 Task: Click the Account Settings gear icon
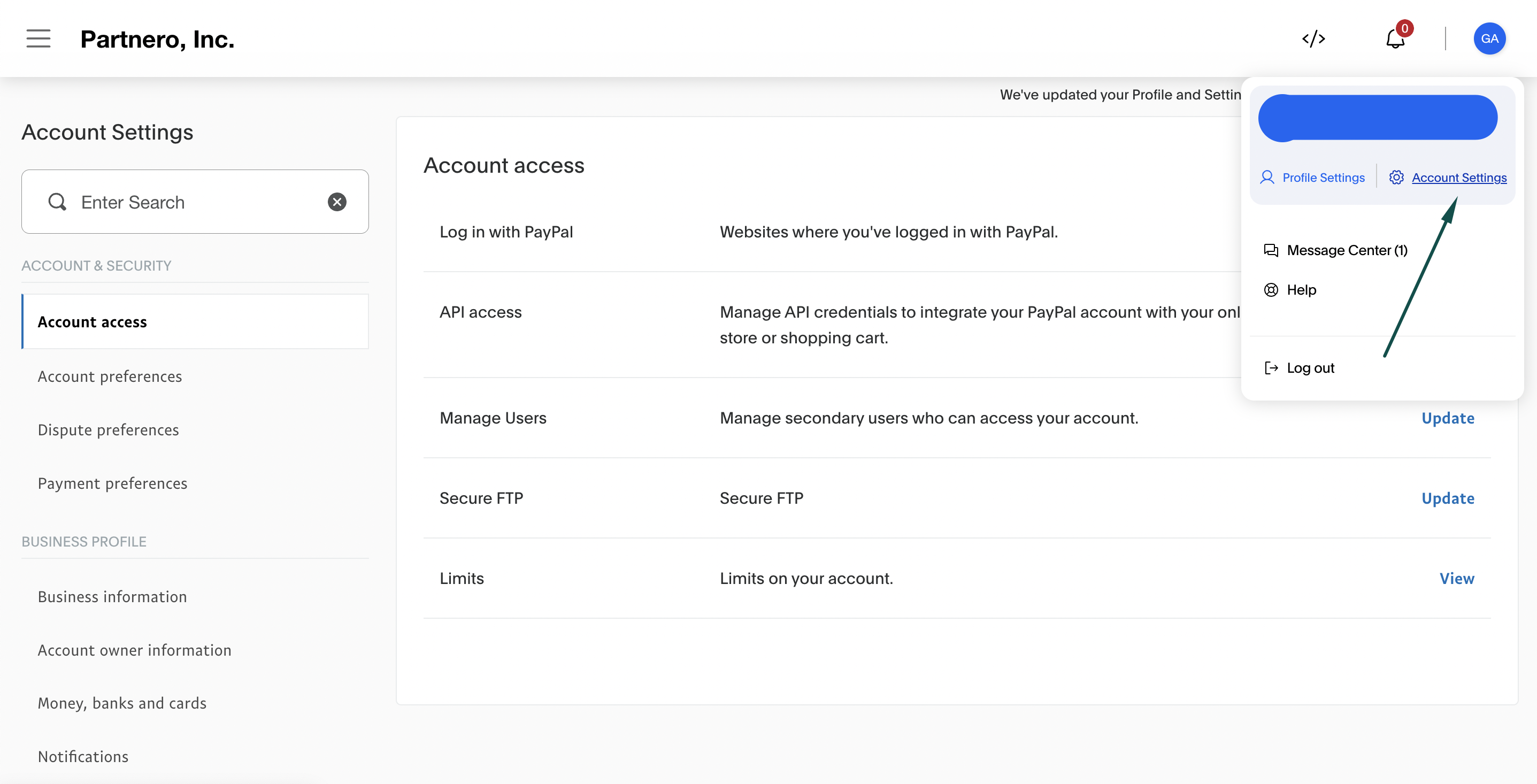click(1396, 178)
